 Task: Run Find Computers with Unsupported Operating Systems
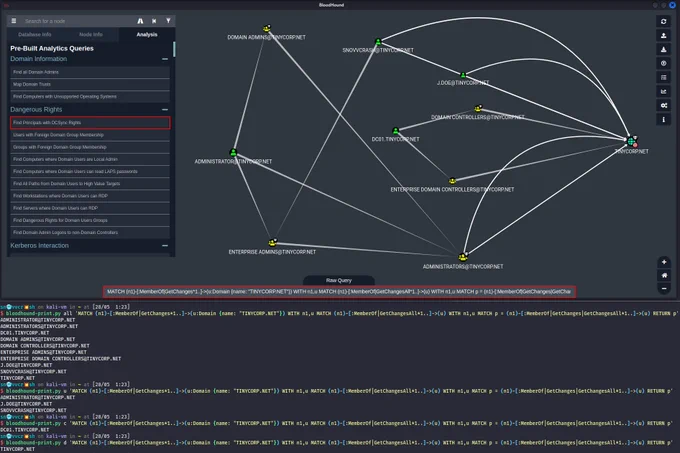[90, 97]
